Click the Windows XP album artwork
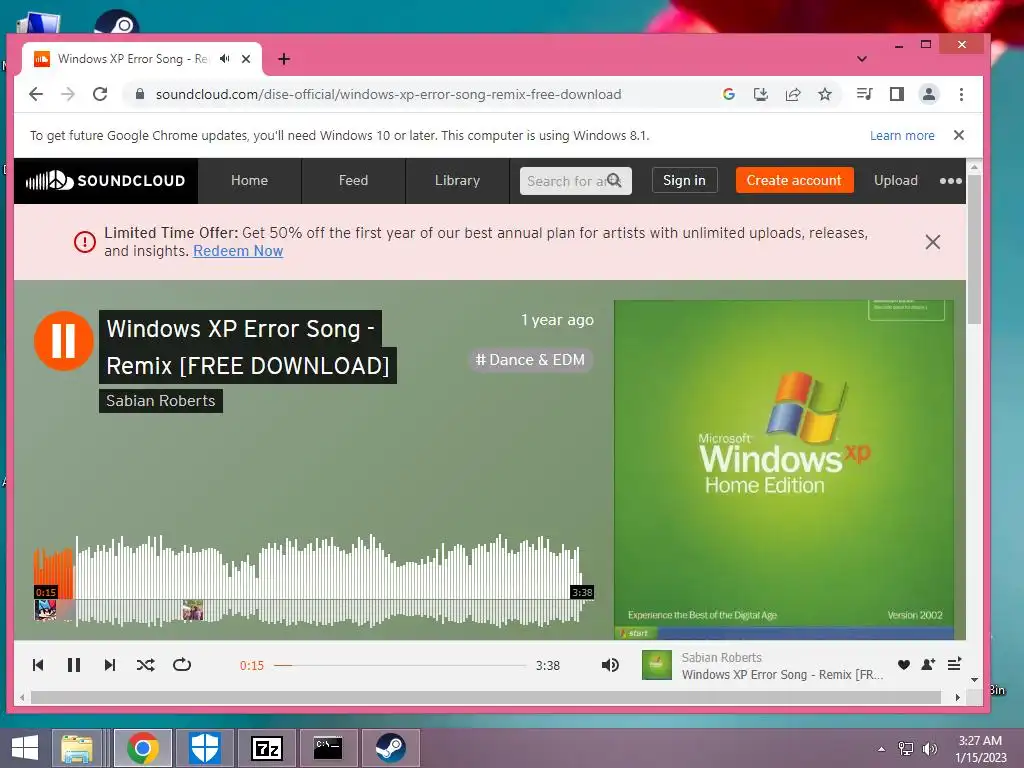Screen dimensions: 1024x768 [784, 470]
